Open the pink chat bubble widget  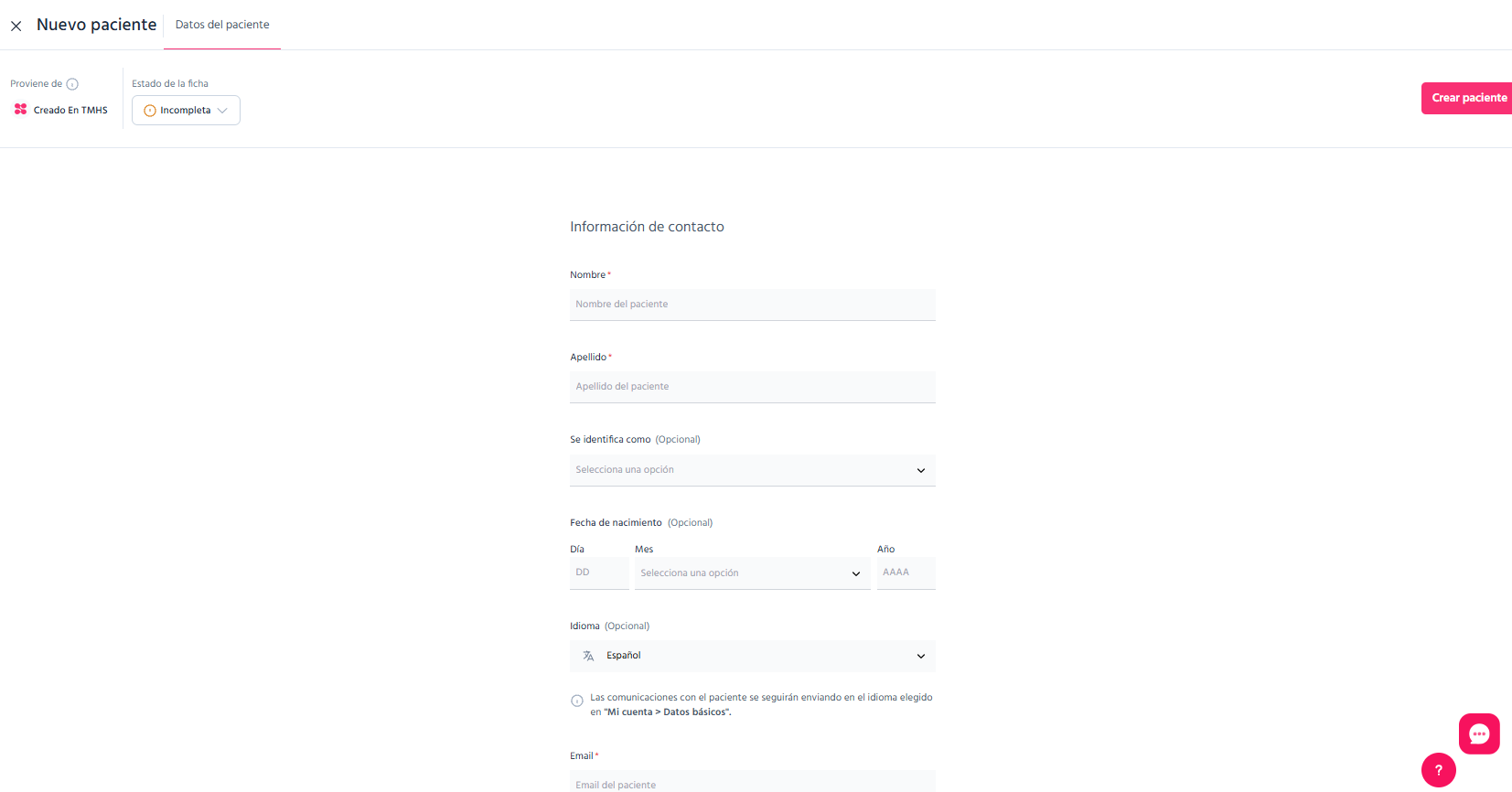click(x=1479, y=733)
